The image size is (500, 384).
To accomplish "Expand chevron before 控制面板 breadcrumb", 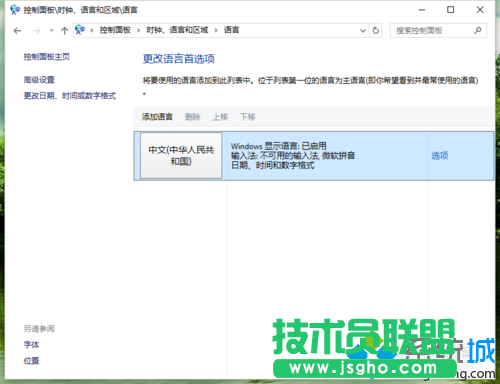I will (x=92, y=31).
